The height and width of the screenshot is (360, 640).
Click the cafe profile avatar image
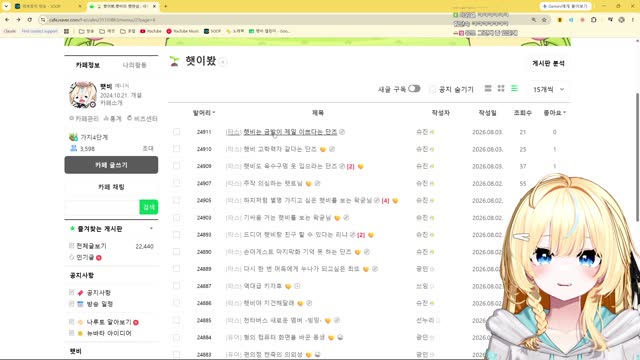[x=82, y=95]
